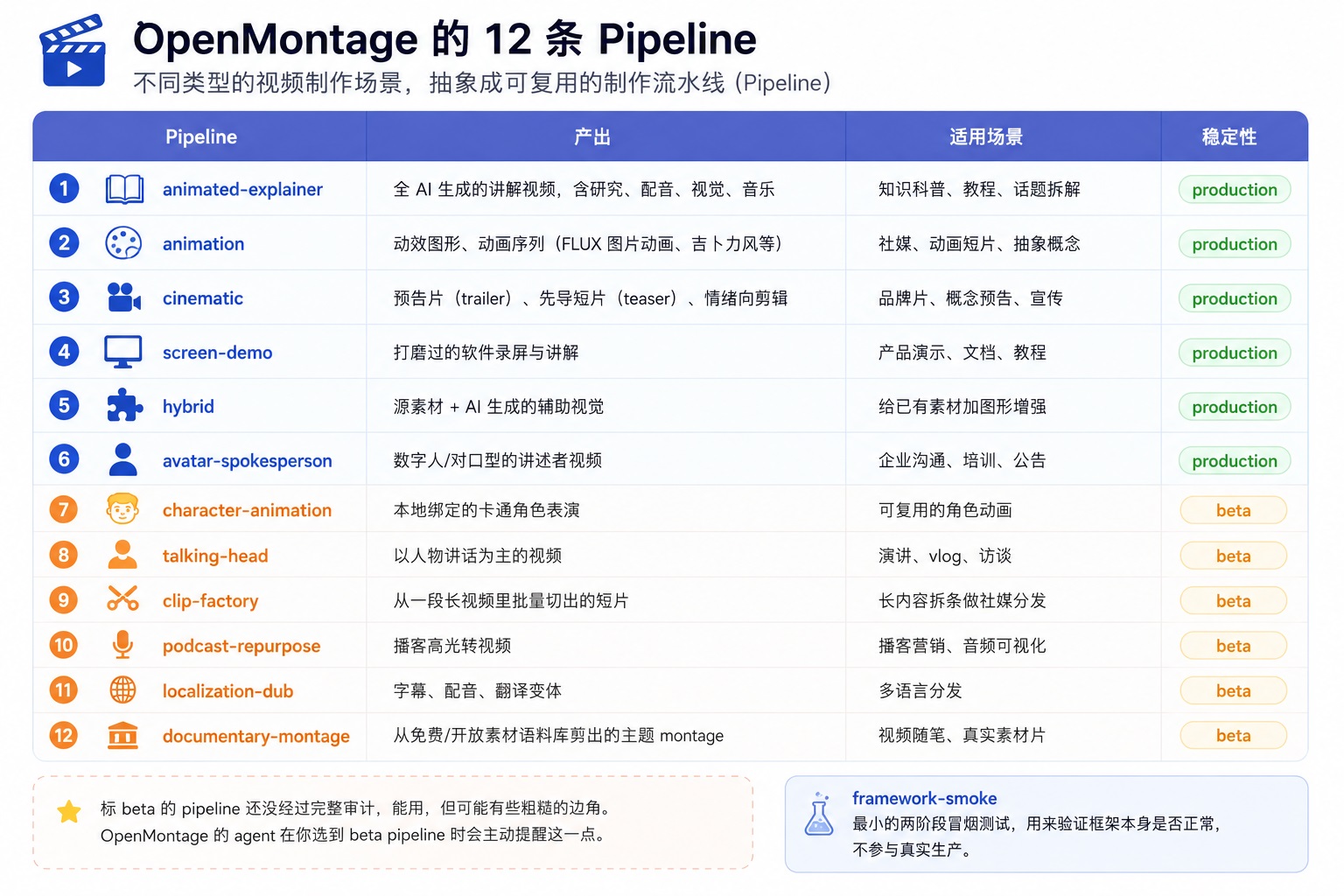Click the clapperboard logo icon
1344x896 pixels.
[73, 51]
